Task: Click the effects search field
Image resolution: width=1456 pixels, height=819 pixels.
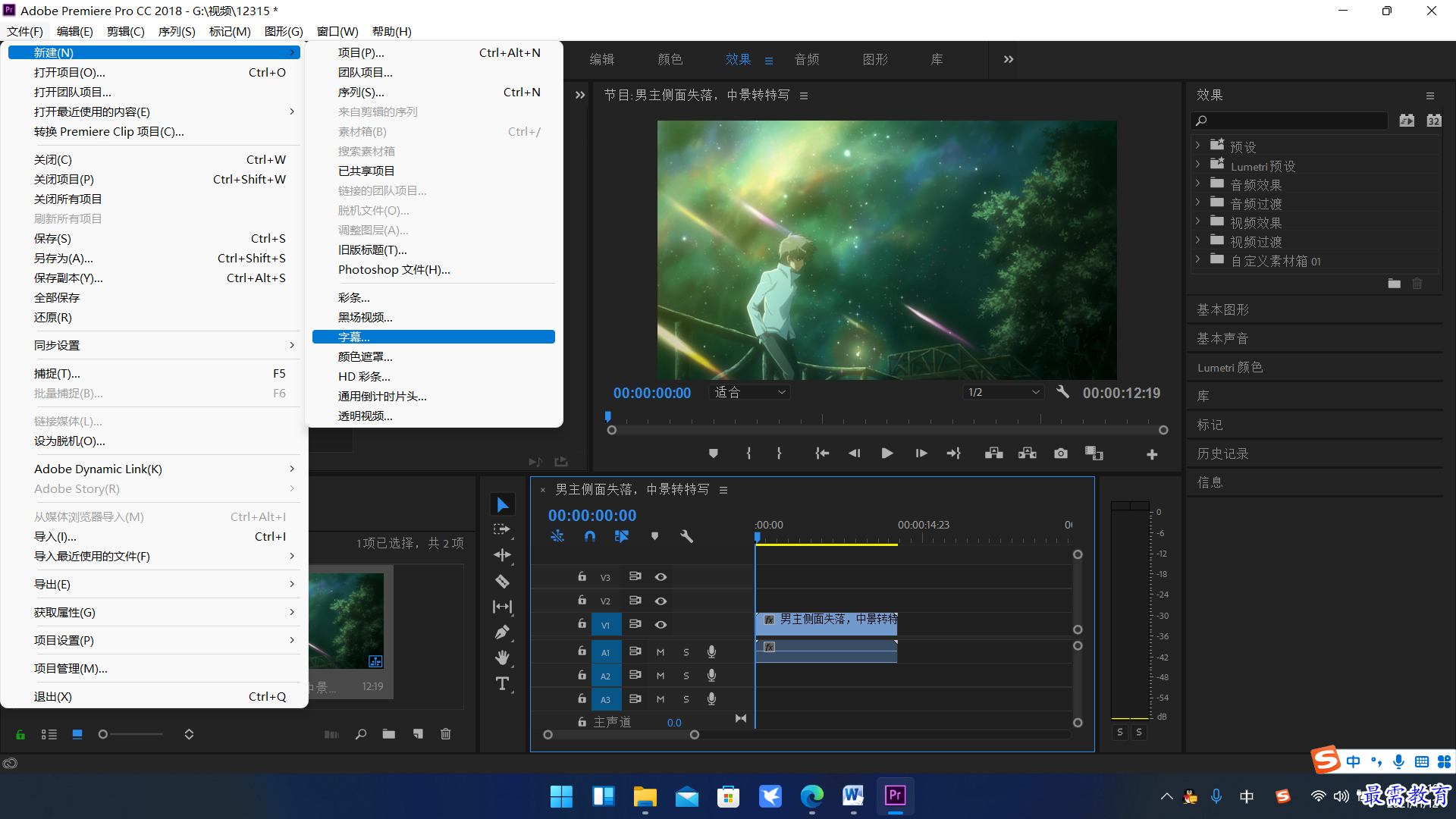Action: tap(1290, 121)
